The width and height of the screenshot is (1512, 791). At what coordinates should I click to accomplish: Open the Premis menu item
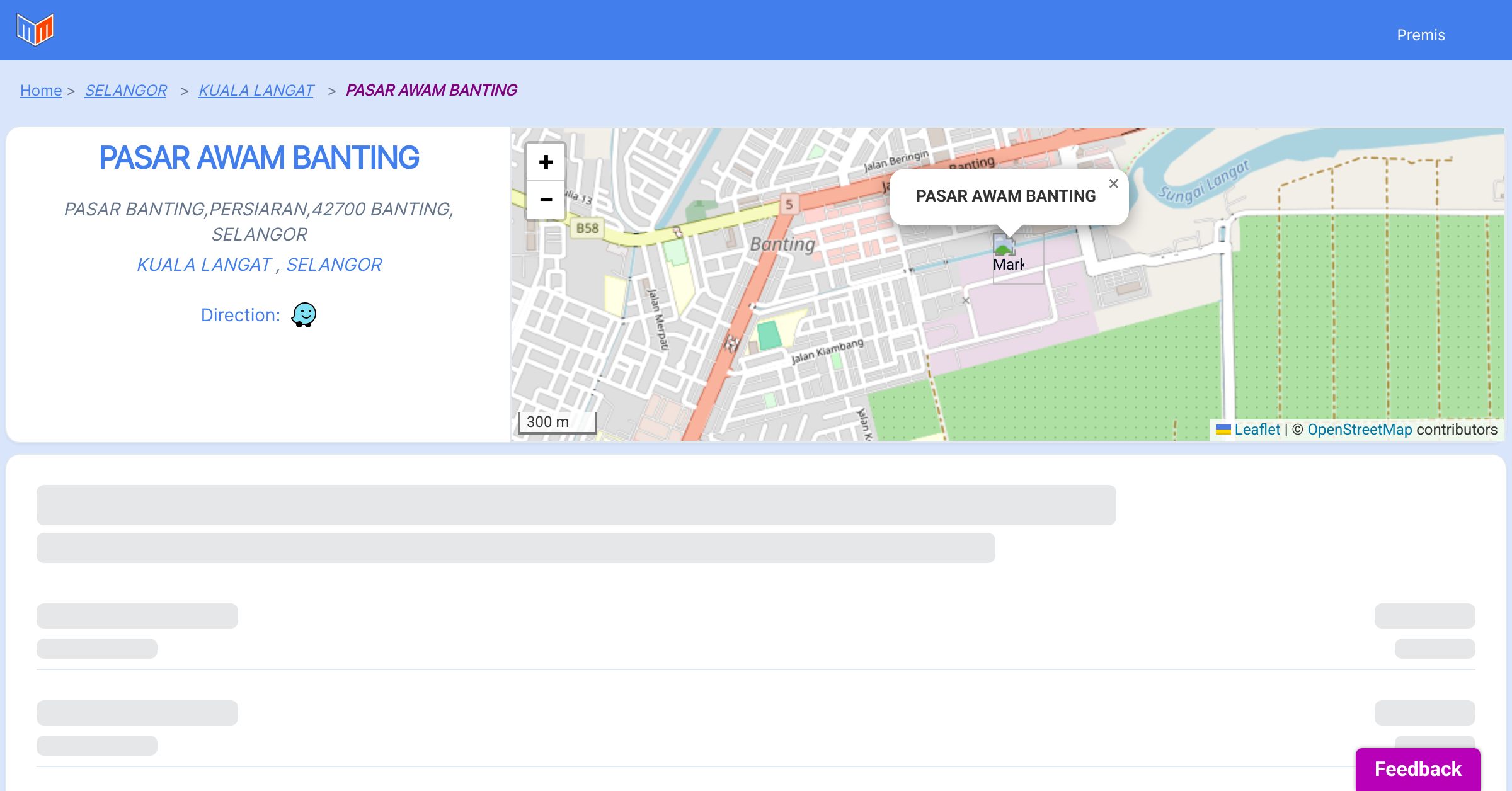tap(1421, 35)
